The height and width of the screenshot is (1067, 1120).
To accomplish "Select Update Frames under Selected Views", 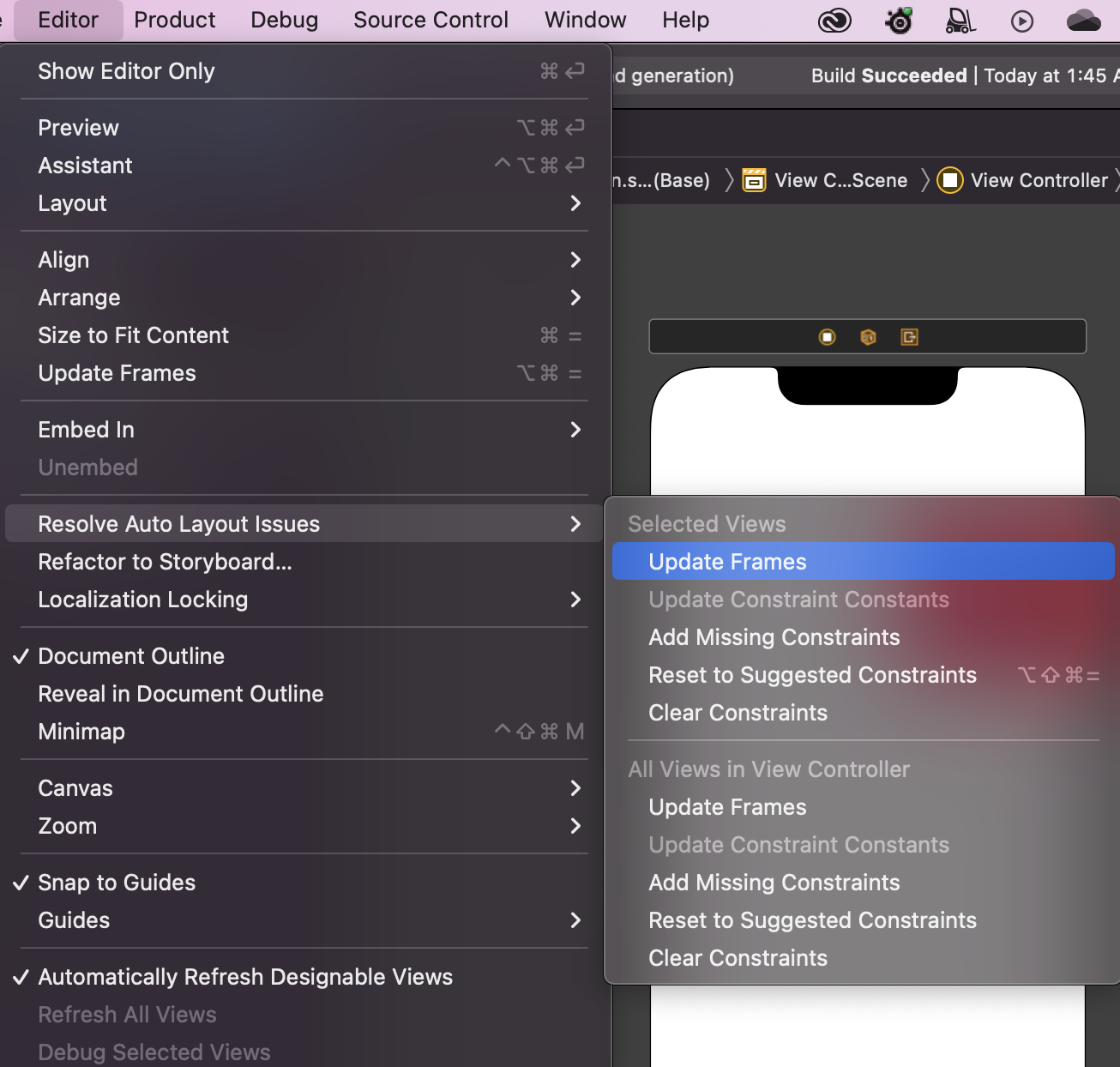I will pyautogui.click(x=863, y=562).
